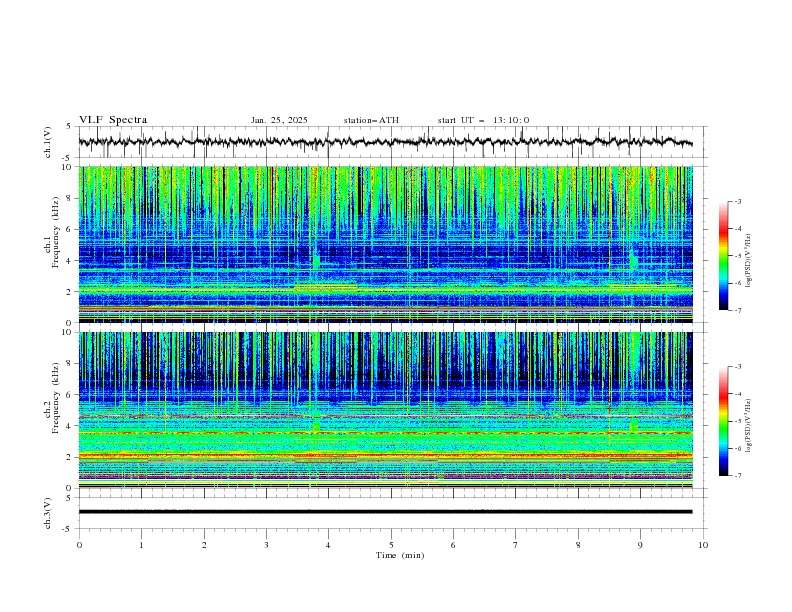Image resolution: width=792 pixels, height=612 pixels.
Task: Click the ch.2 colorbar "log(PSD)(V²/Hz)" label
Action: [x=749, y=426]
